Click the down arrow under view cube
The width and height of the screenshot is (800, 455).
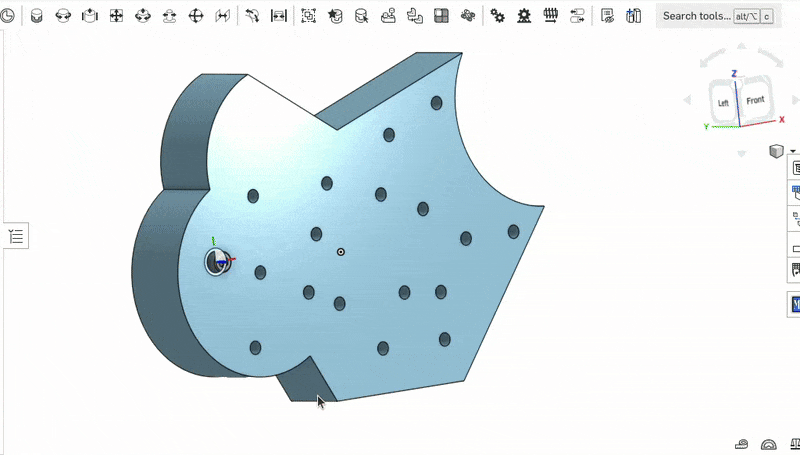(x=741, y=153)
